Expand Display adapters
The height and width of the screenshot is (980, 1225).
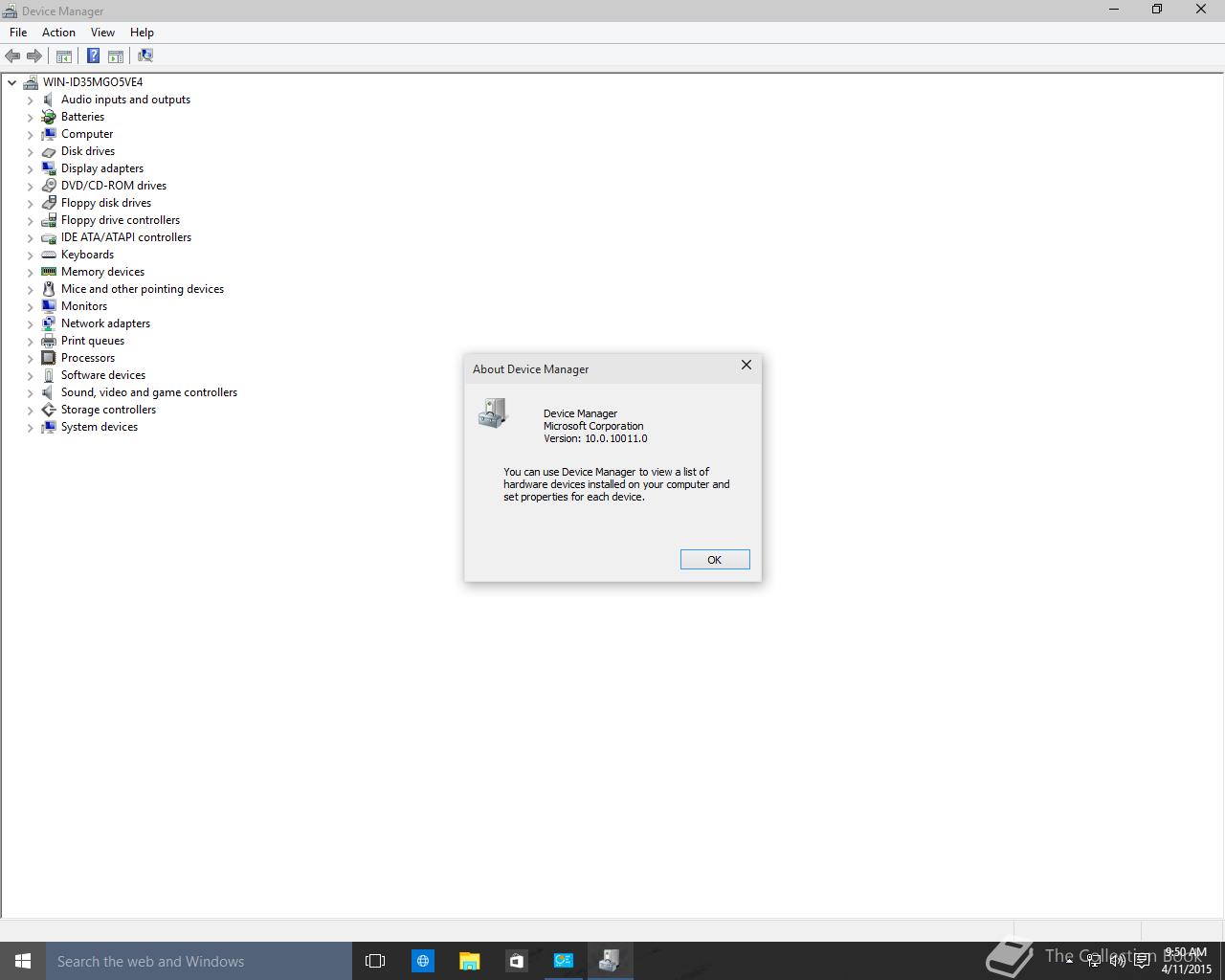[30, 168]
